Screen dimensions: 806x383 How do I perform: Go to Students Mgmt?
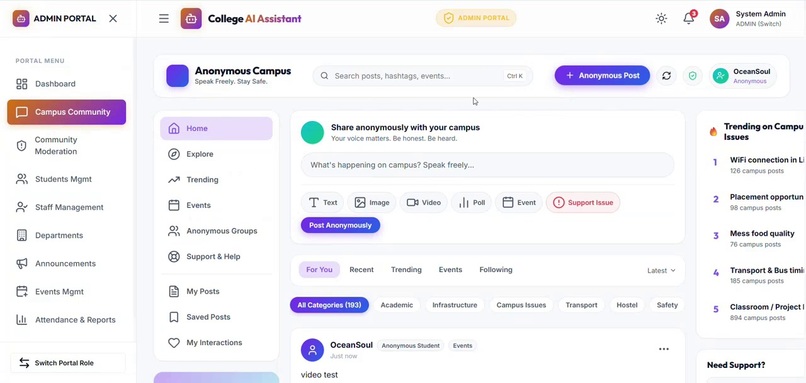tap(67, 179)
